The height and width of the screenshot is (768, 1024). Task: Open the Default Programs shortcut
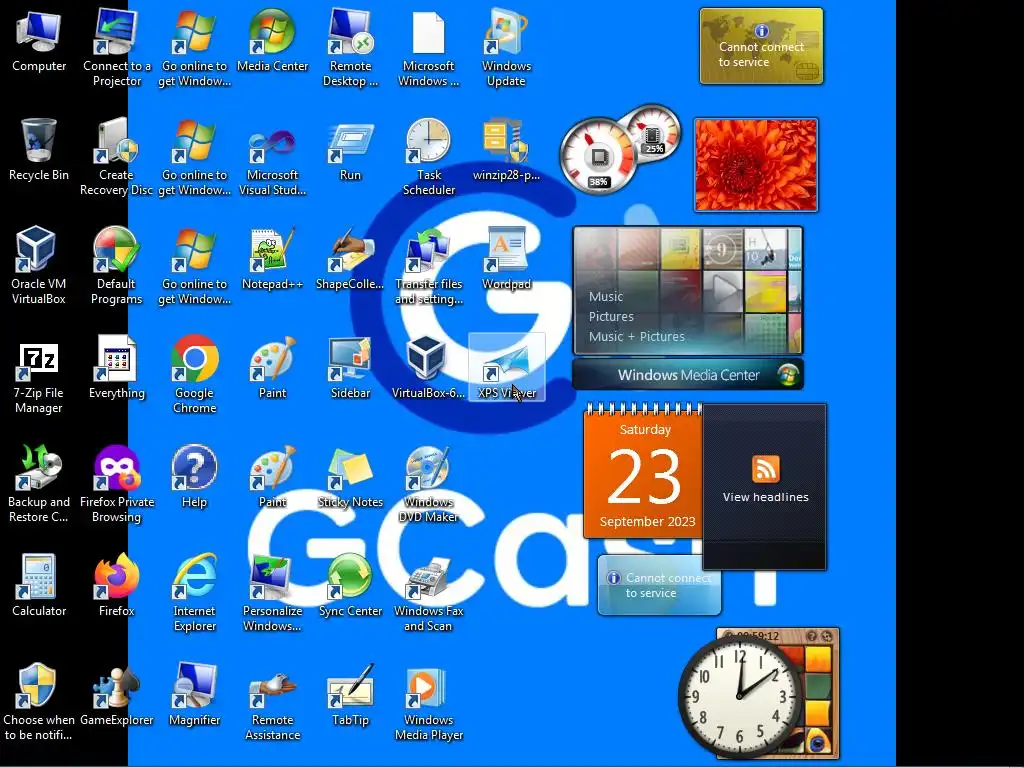(x=116, y=266)
